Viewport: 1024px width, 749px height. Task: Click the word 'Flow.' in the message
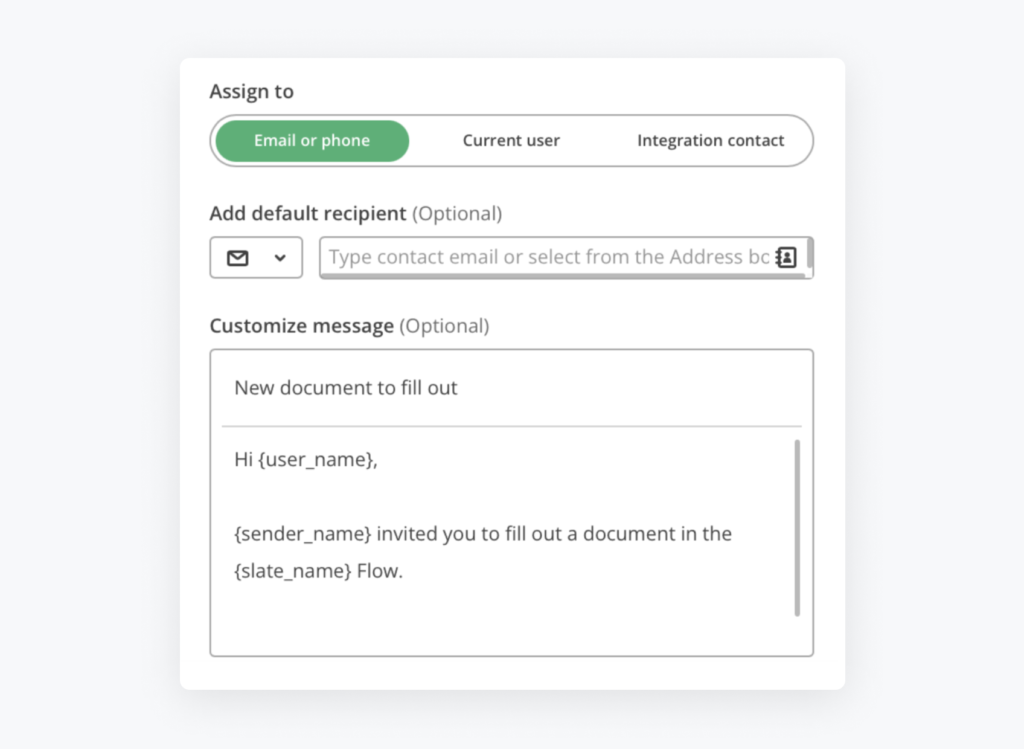[x=380, y=574]
